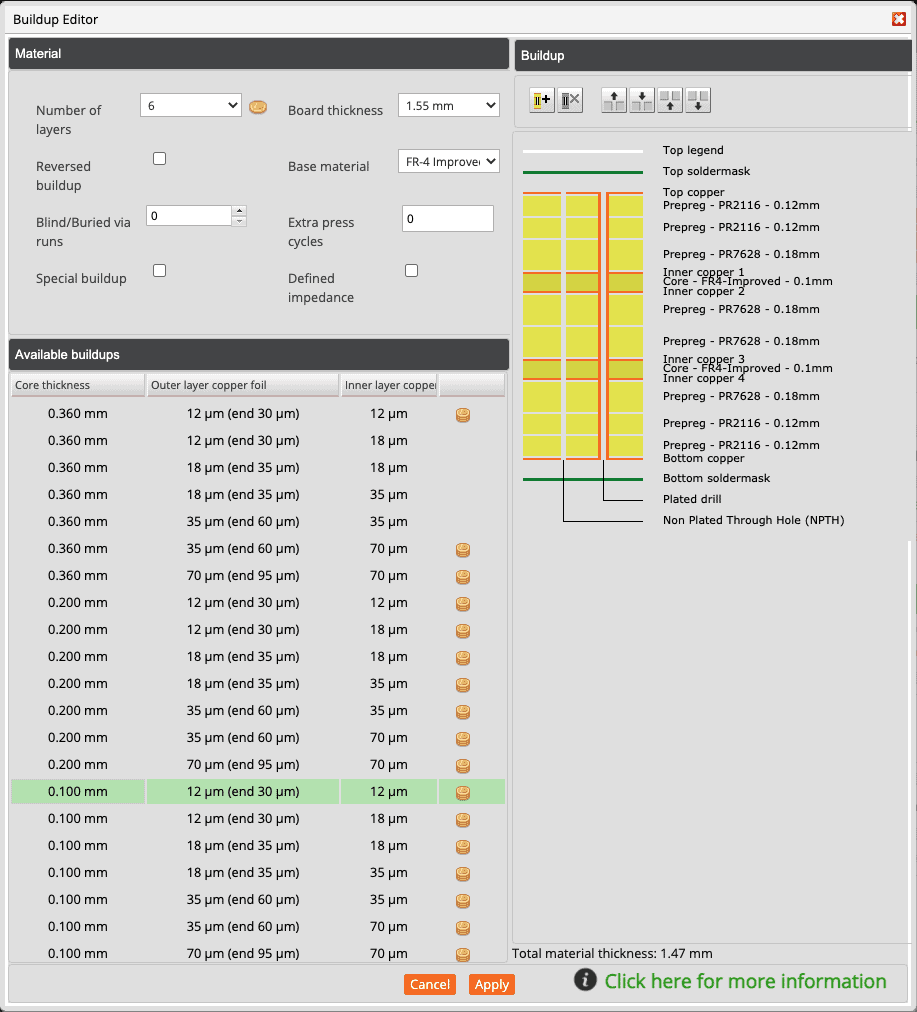Sort by Core thickness column header

pyautogui.click(x=77, y=385)
